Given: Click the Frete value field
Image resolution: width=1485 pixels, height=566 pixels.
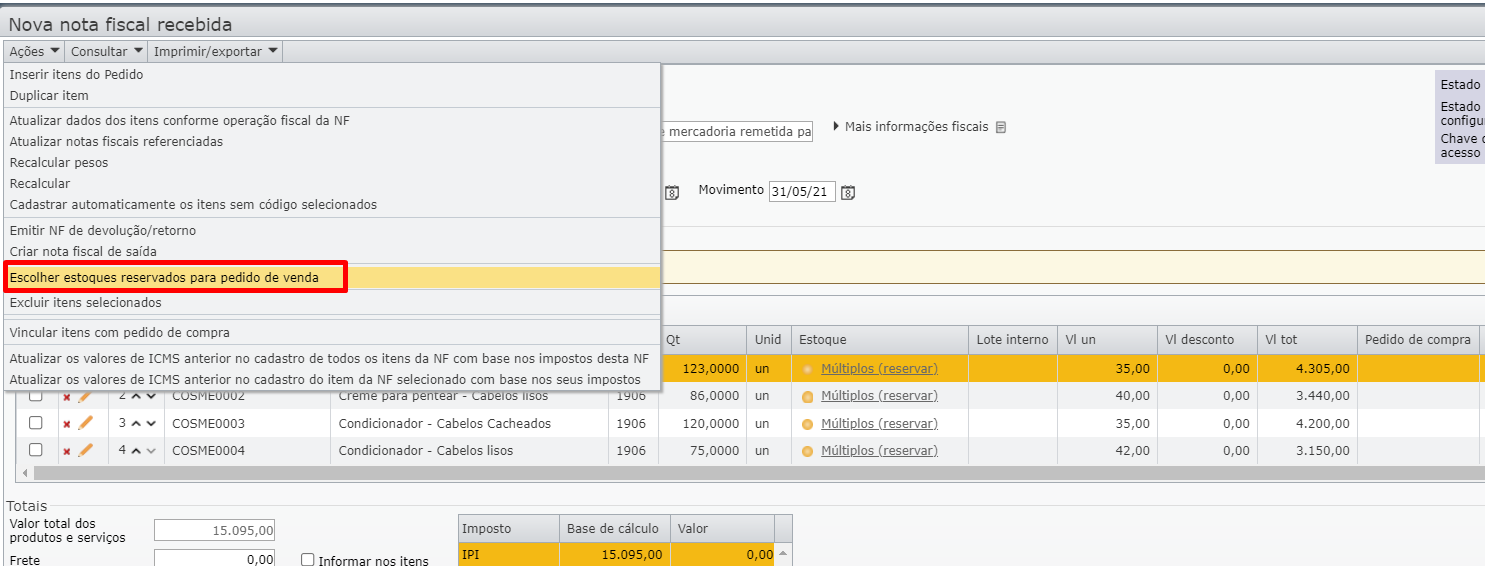Looking at the screenshot, I should pyautogui.click(x=214, y=560).
